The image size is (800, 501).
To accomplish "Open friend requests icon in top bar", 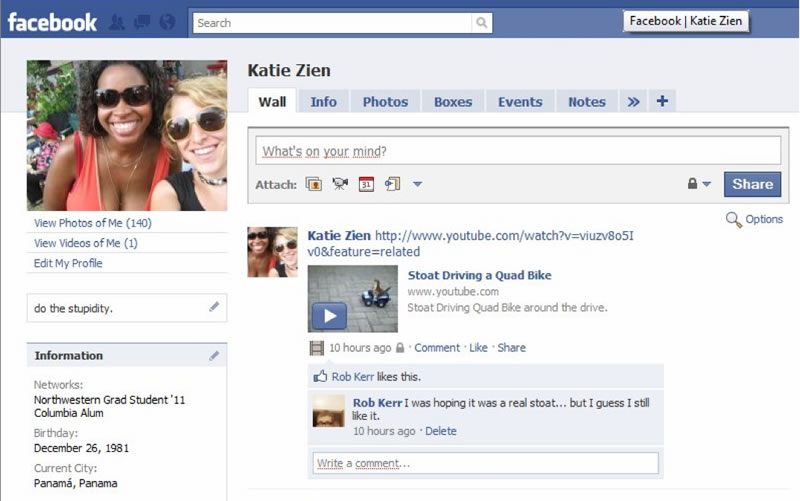I will (117, 22).
